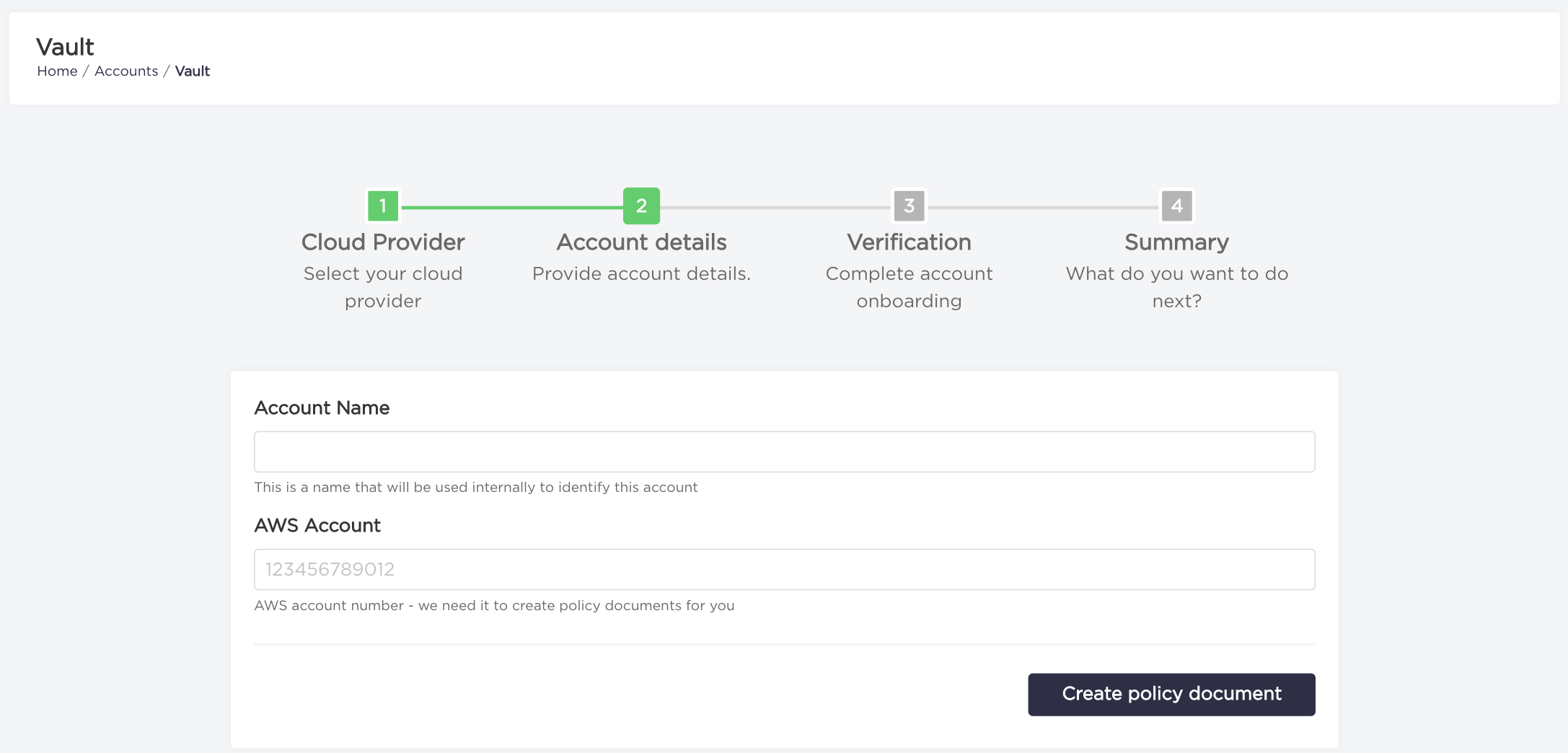Click the AWS Account heading
The width and height of the screenshot is (1568, 753).
[x=317, y=525]
